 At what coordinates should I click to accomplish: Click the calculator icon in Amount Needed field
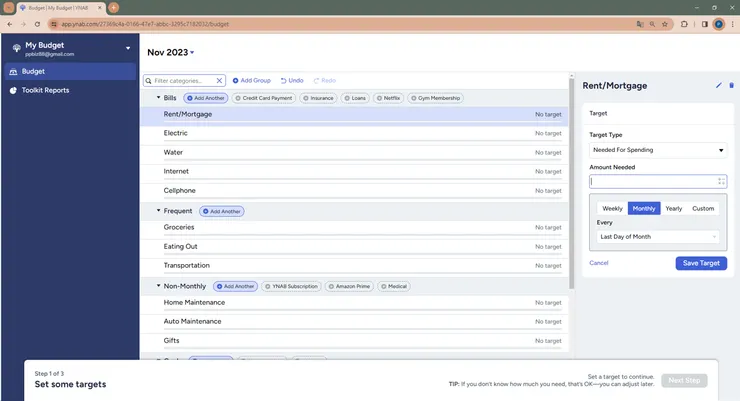(721, 181)
